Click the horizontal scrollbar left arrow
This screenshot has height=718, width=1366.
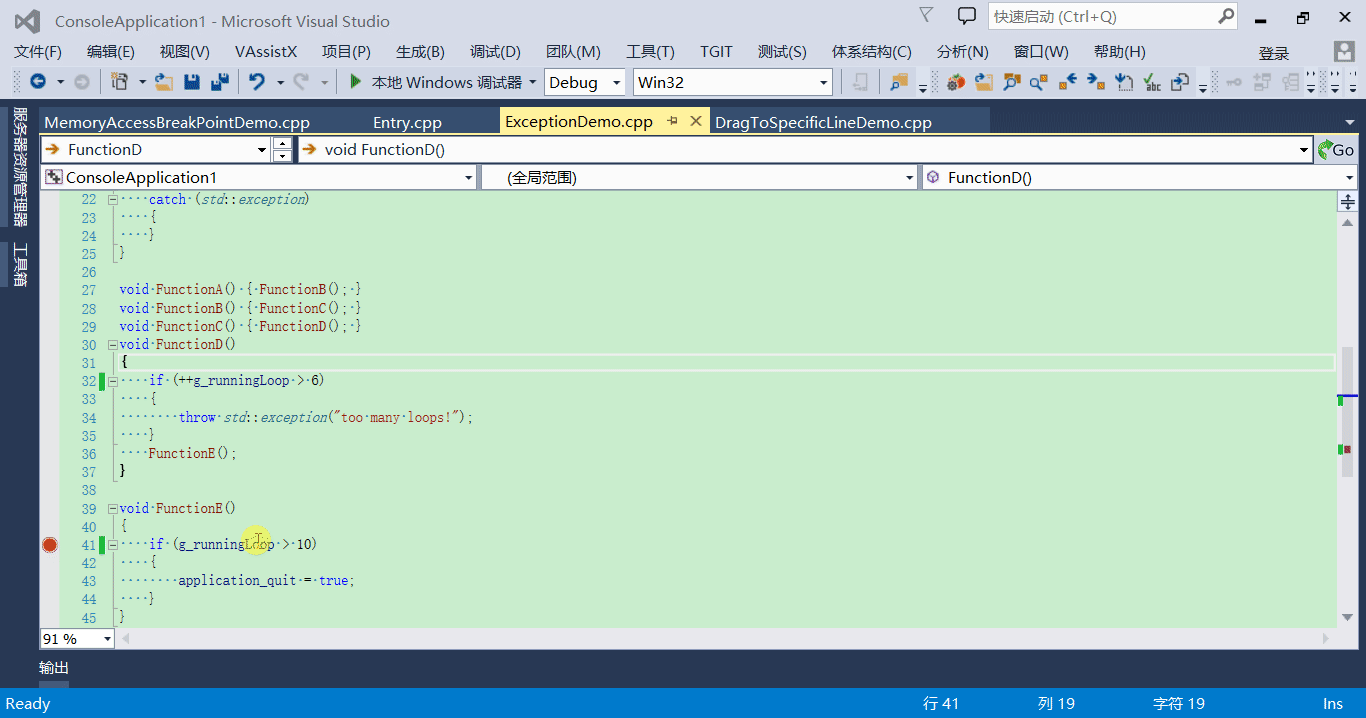tap(125, 638)
